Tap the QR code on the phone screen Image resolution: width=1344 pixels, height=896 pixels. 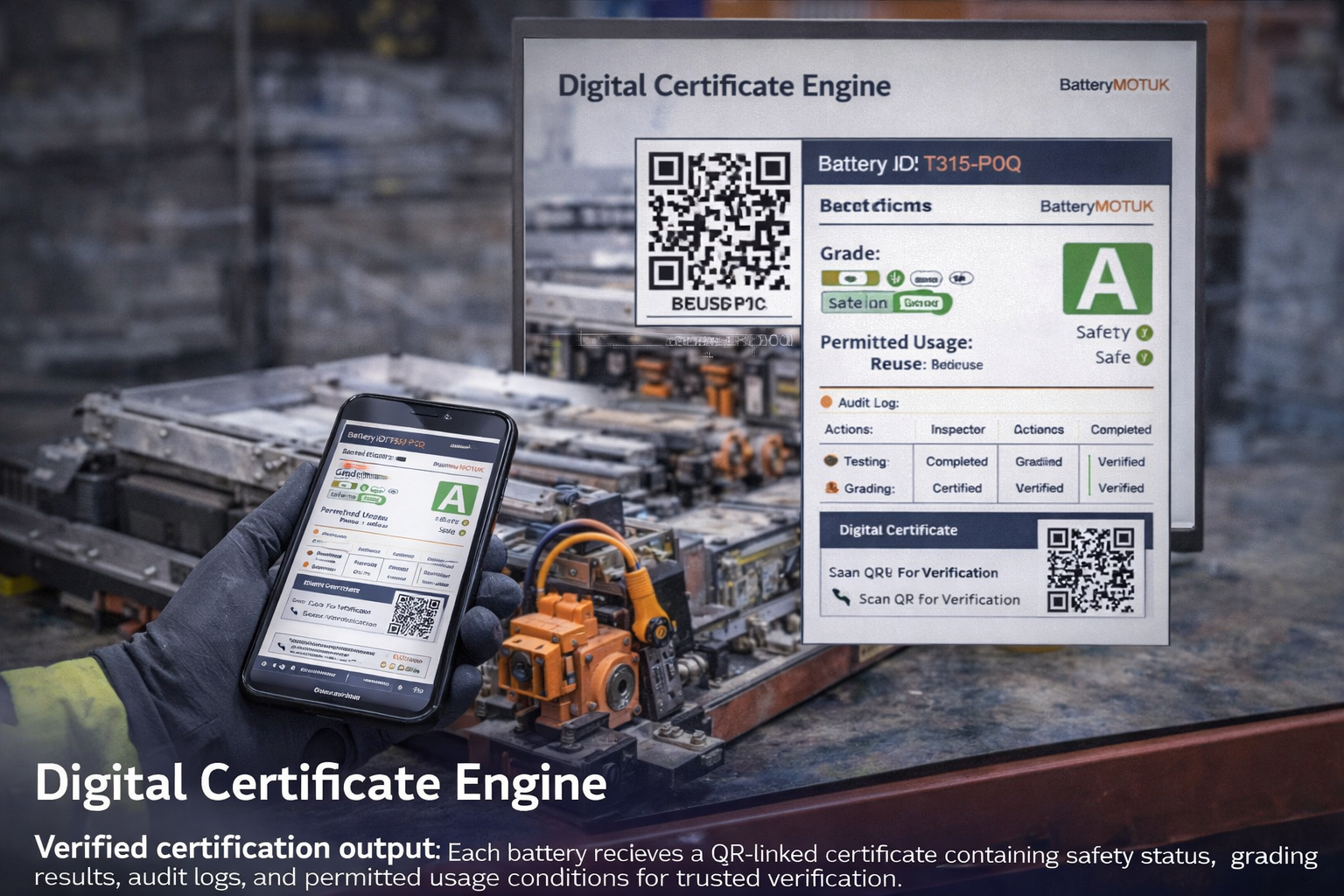click(x=414, y=615)
